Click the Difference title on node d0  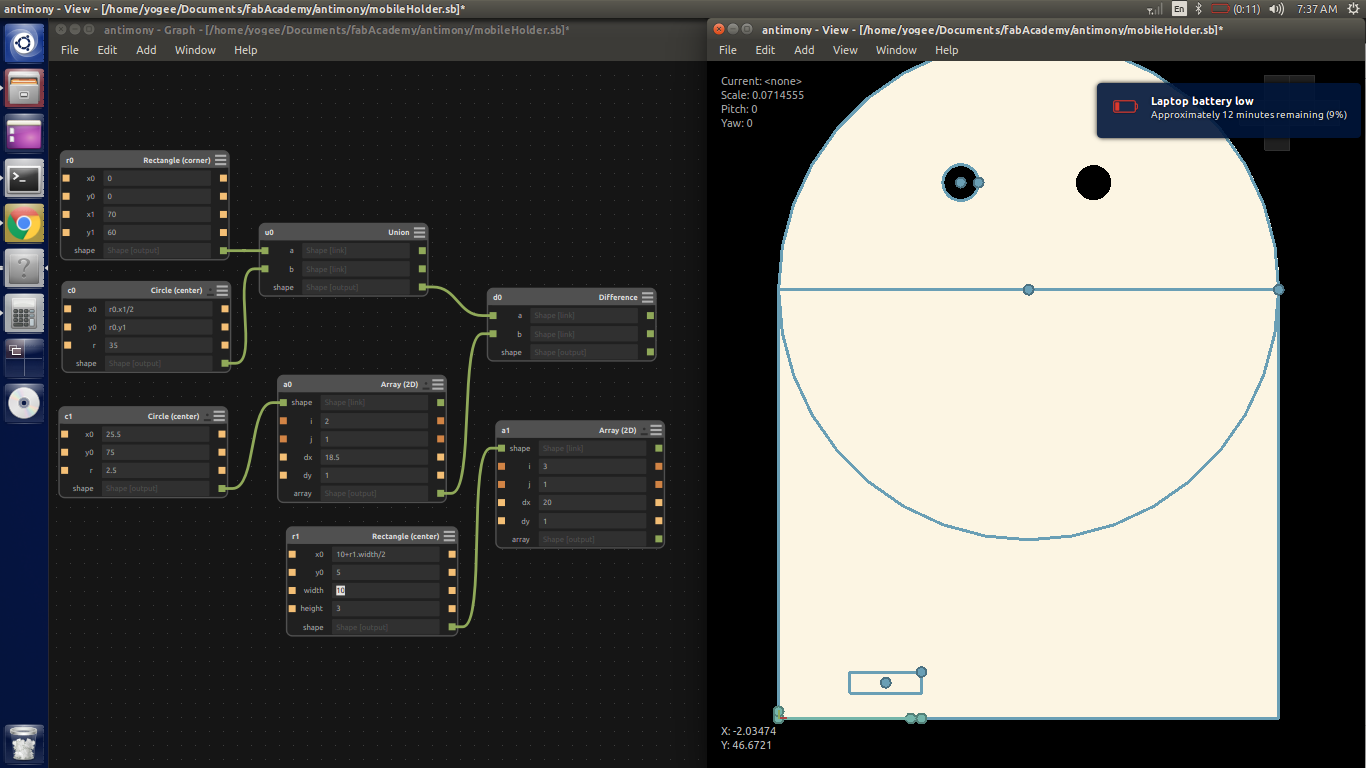click(x=618, y=297)
